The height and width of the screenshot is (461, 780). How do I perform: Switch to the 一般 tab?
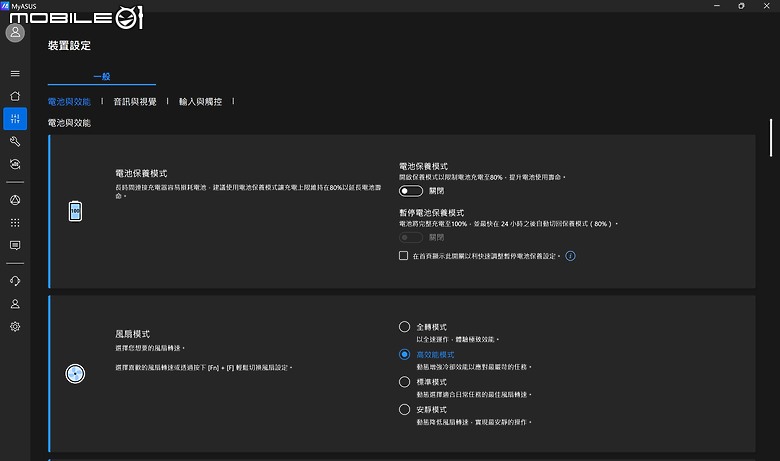pos(102,77)
